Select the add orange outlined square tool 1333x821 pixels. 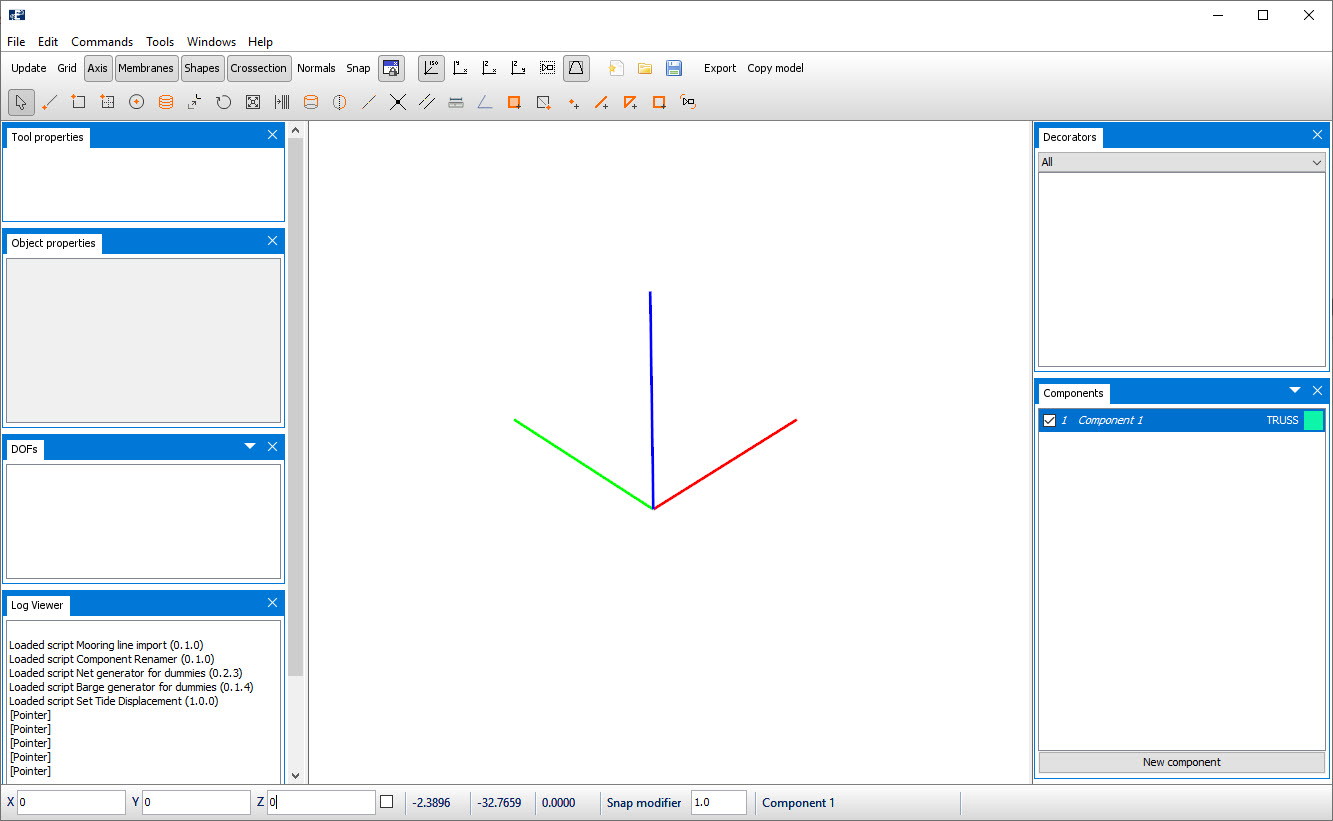(x=660, y=102)
